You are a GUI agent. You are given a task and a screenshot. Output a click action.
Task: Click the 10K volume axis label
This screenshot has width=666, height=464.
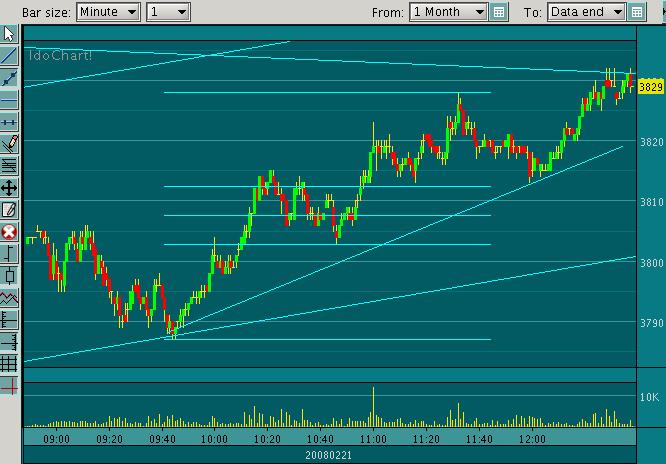(x=650, y=397)
